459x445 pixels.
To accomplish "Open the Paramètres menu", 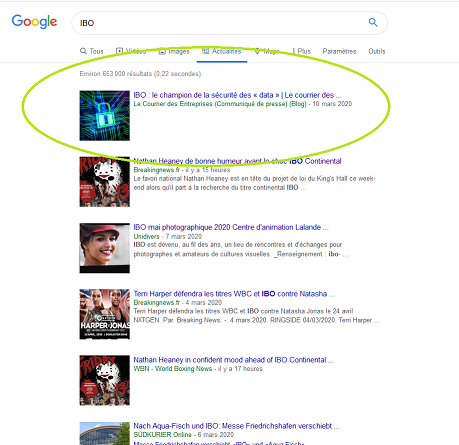I will [x=339, y=51].
